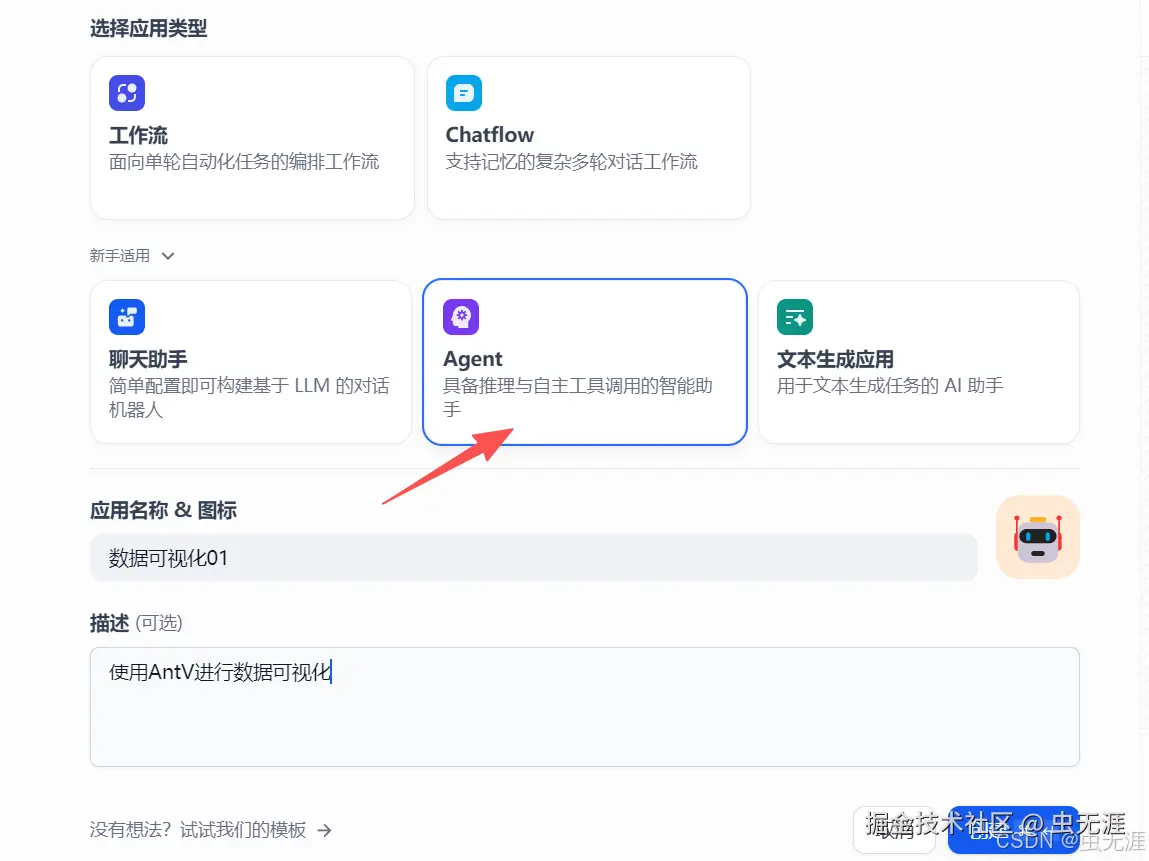The height and width of the screenshot is (861, 1149).
Task: Click the 工作流 card title text
Action: point(137,135)
